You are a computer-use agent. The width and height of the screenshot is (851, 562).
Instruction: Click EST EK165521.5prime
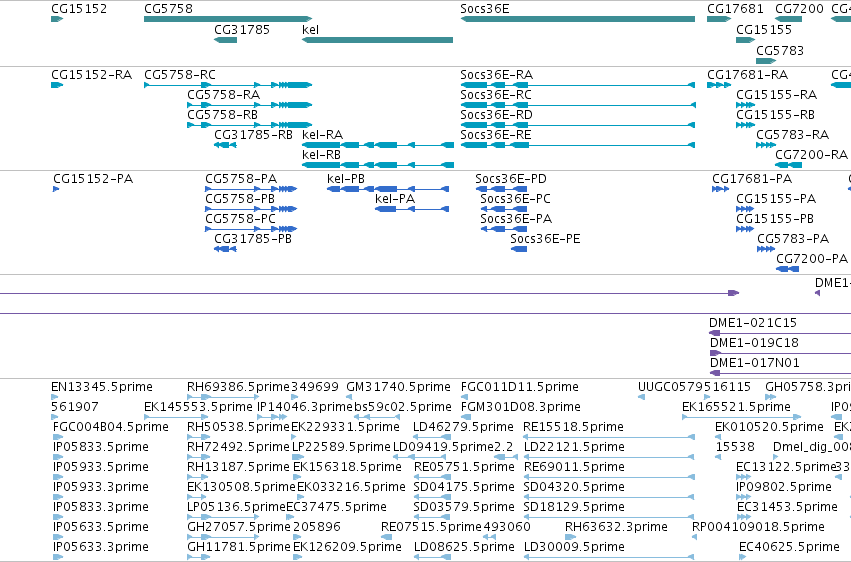[x=741, y=417]
